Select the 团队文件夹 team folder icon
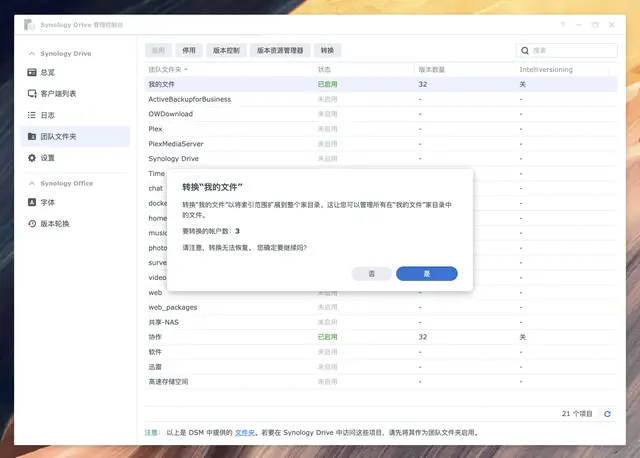The width and height of the screenshot is (640, 458). click(x=32, y=136)
